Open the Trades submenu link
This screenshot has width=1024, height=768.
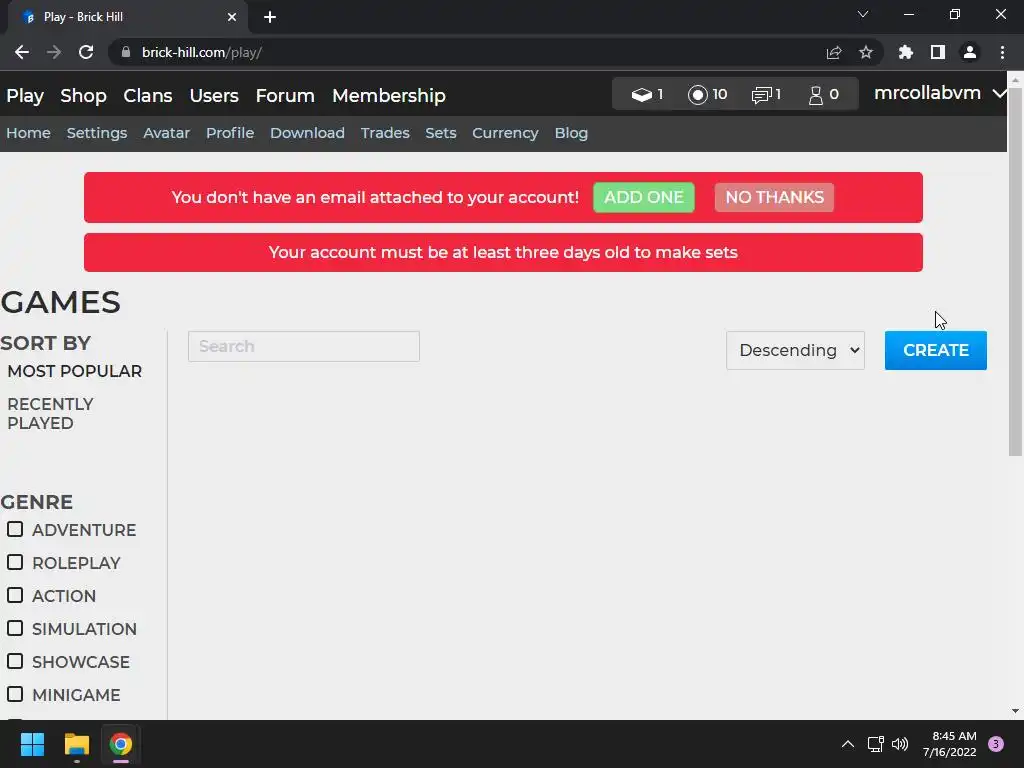click(x=385, y=133)
